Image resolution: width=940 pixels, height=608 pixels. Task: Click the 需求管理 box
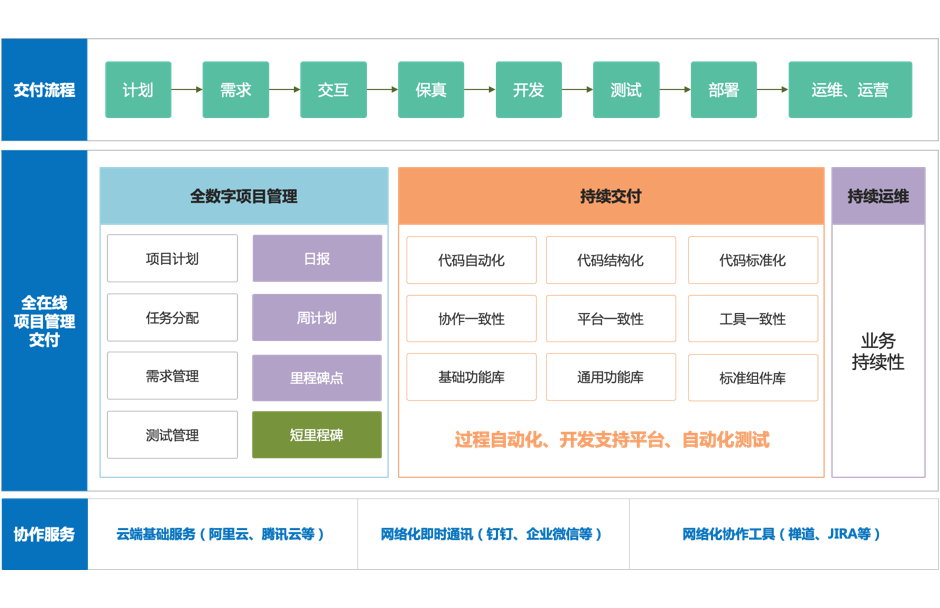(x=172, y=376)
